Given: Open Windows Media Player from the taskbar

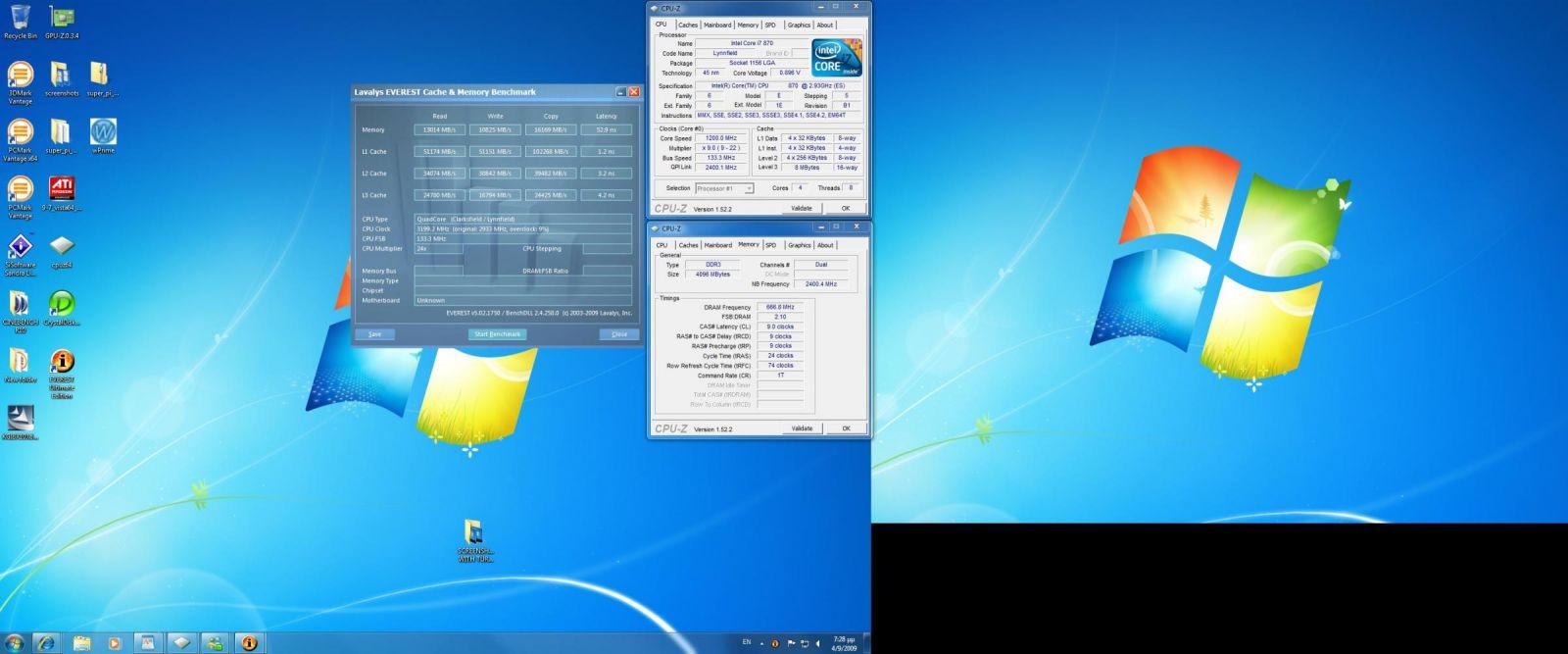Looking at the screenshot, I should pos(114,643).
